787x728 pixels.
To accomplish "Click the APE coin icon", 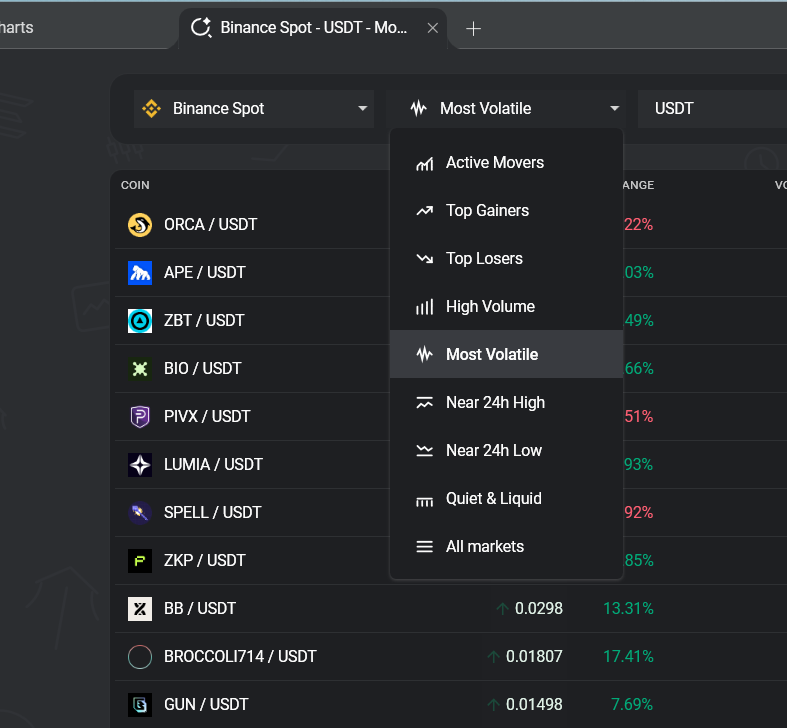I will (140, 273).
